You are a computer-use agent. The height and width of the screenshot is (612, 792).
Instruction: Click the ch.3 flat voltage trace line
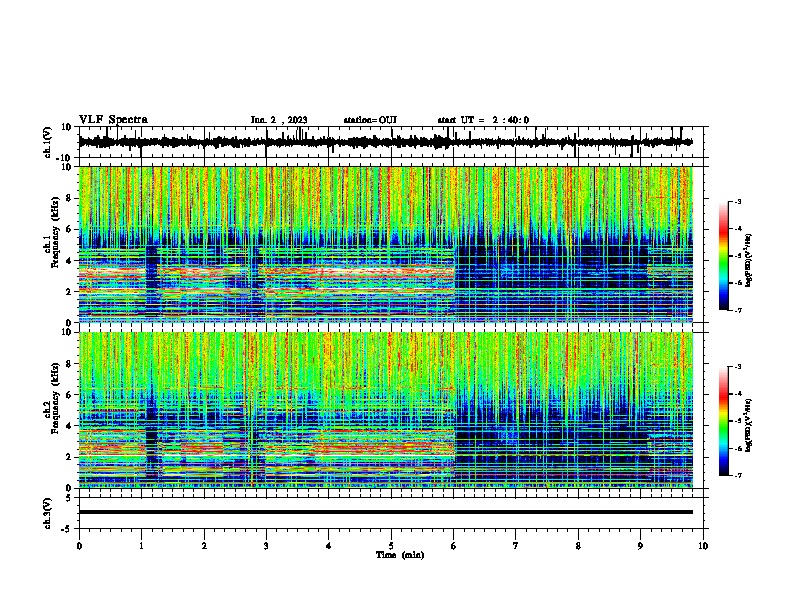[385, 512]
